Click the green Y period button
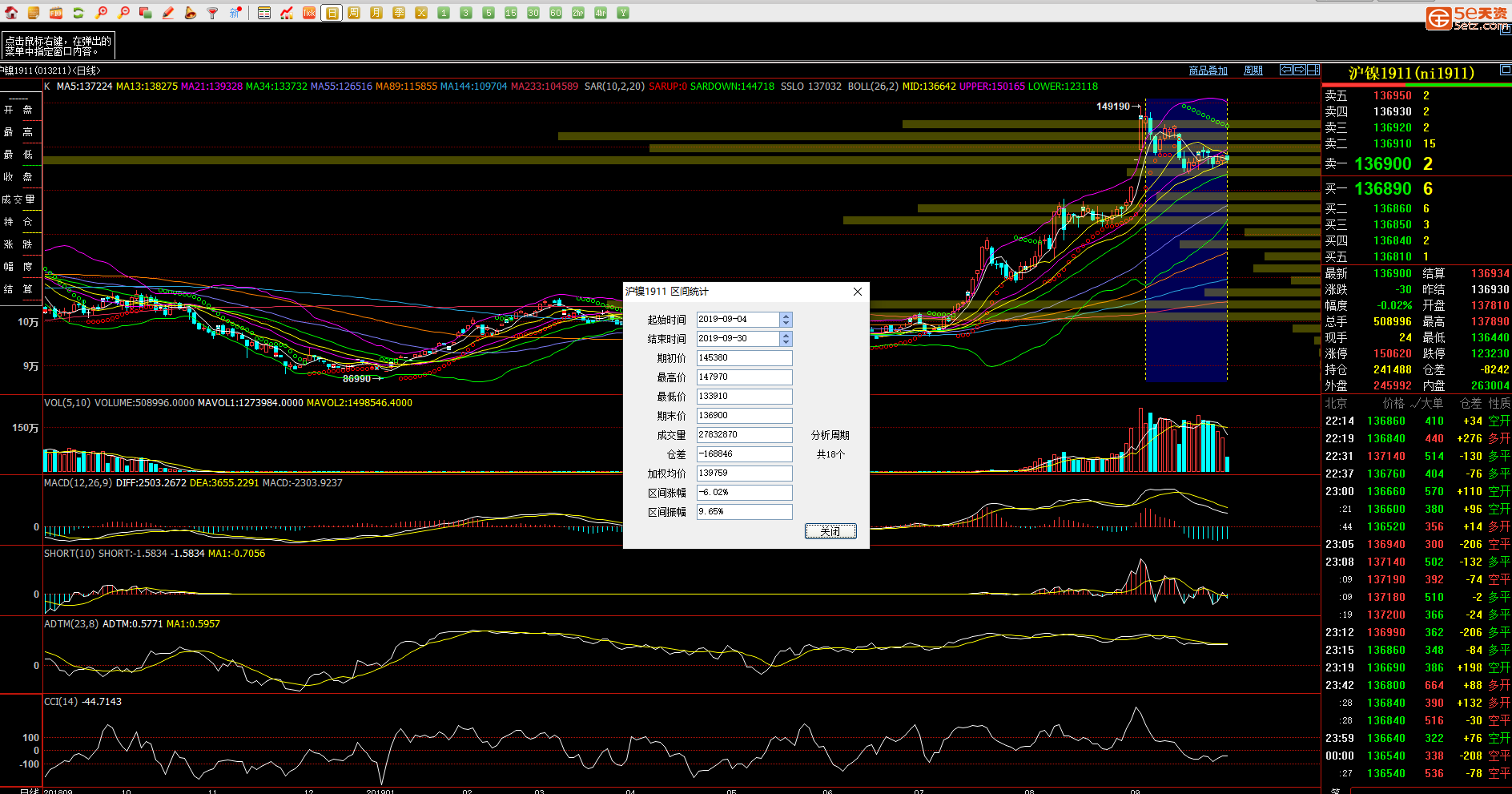Viewport: 1512px width, 794px height. [623, 13]
